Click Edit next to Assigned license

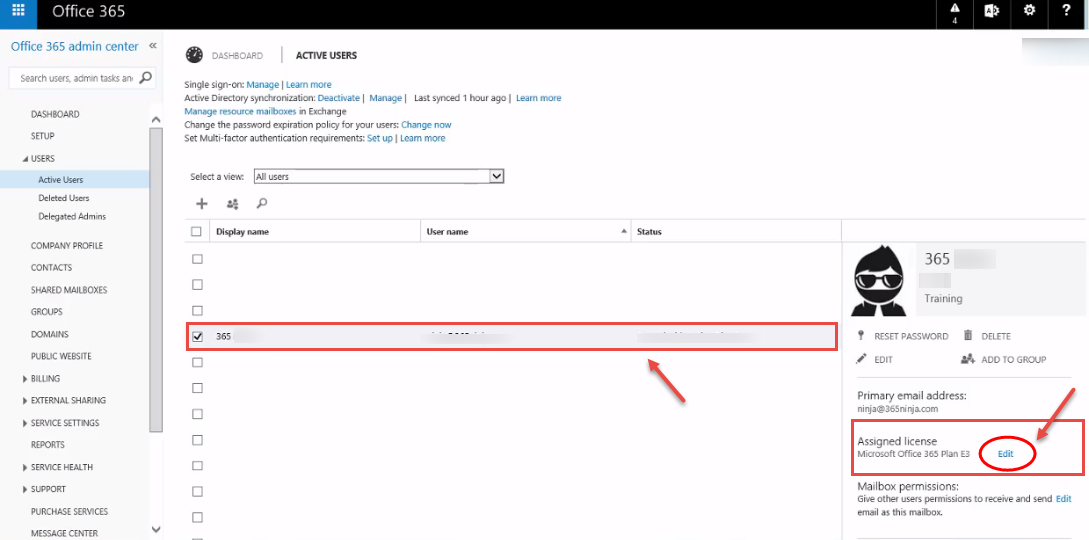coord(1006,454)
